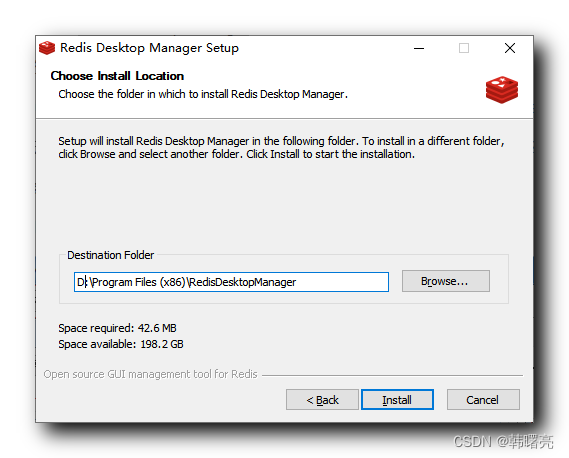Click the 'Choose Install Location' heading
Screen dimensions: 569x458
[x=117, y=76]
